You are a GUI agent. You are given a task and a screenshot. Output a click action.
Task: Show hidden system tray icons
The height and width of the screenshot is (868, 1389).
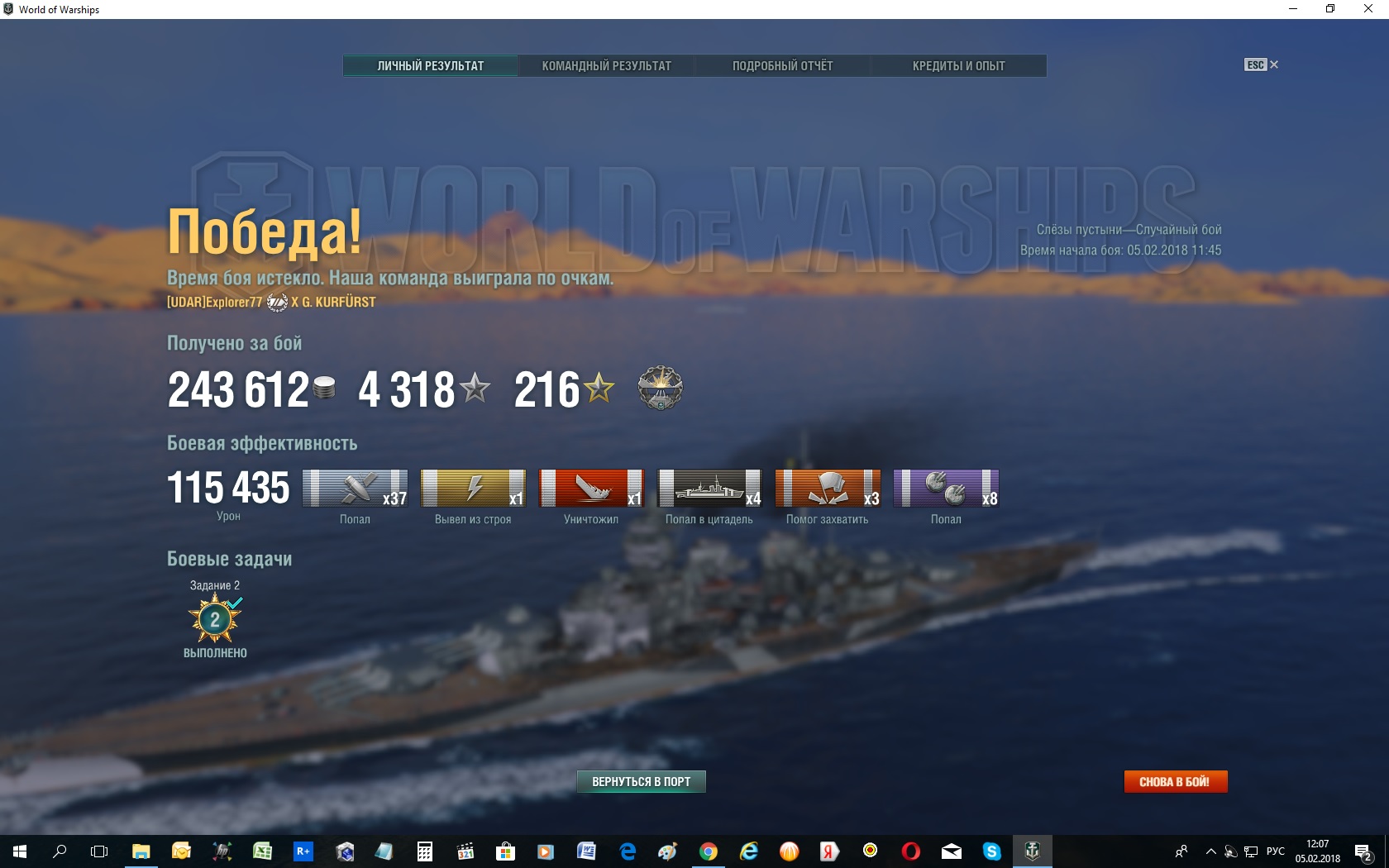coord(1210,851)
